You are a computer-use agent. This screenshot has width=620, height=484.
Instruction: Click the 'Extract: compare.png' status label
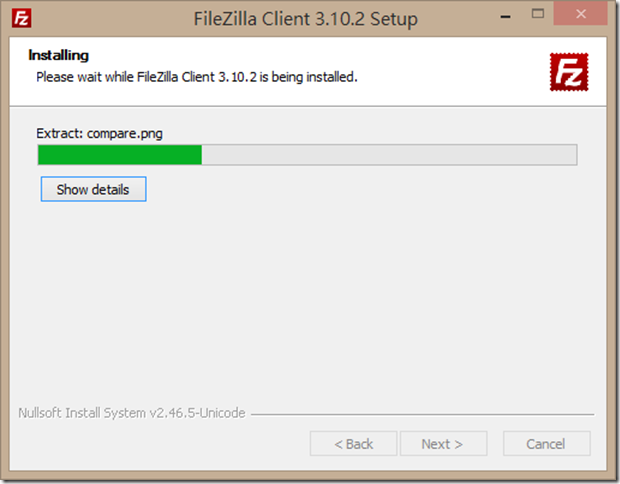(x=99, y=134)
